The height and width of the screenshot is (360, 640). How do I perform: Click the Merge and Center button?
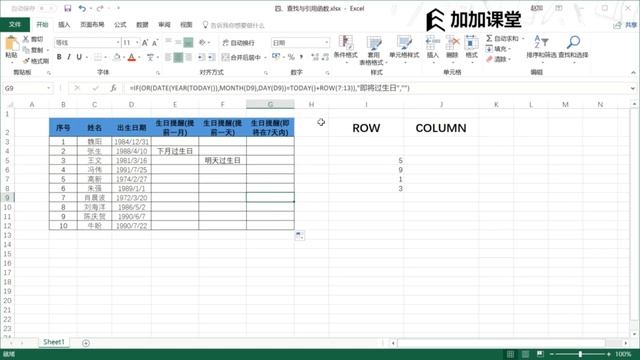[x=241, y=58]
